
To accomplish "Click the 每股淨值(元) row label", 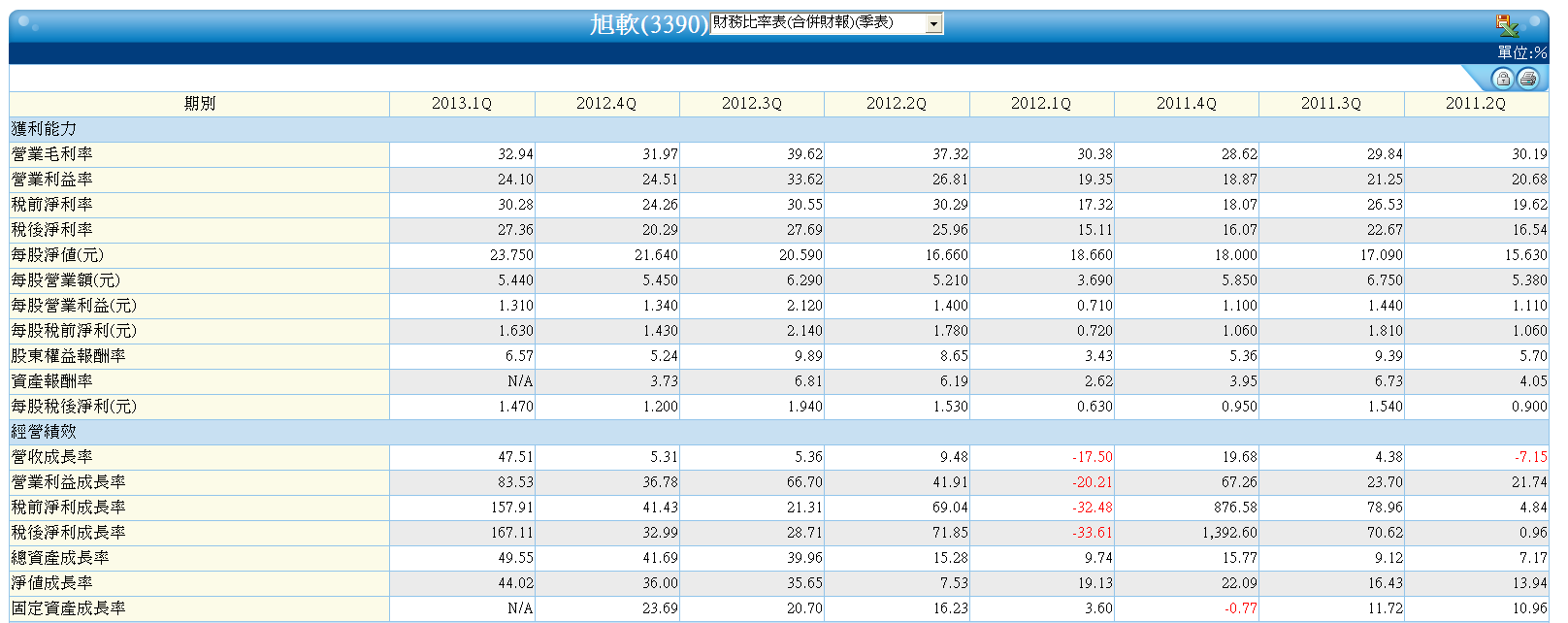I will (x=57, y=255).
